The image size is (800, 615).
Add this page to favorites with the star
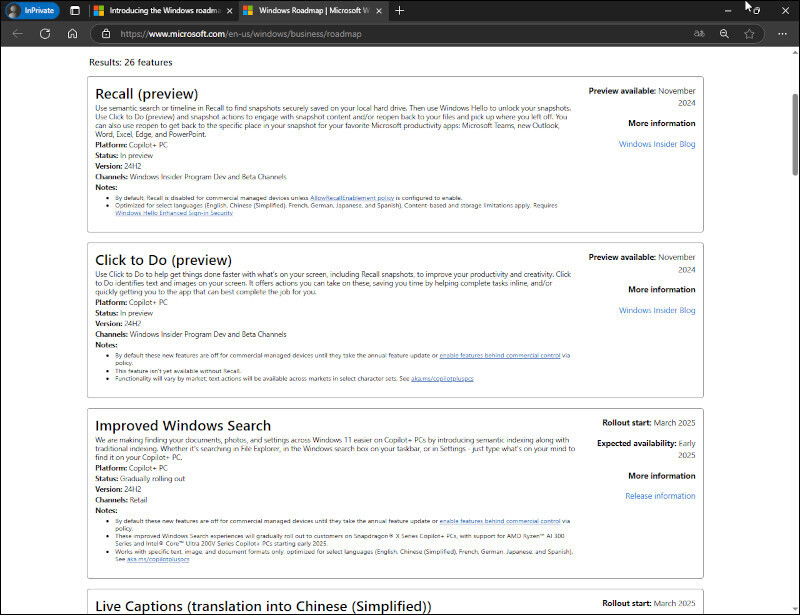(x=749, y=34)
